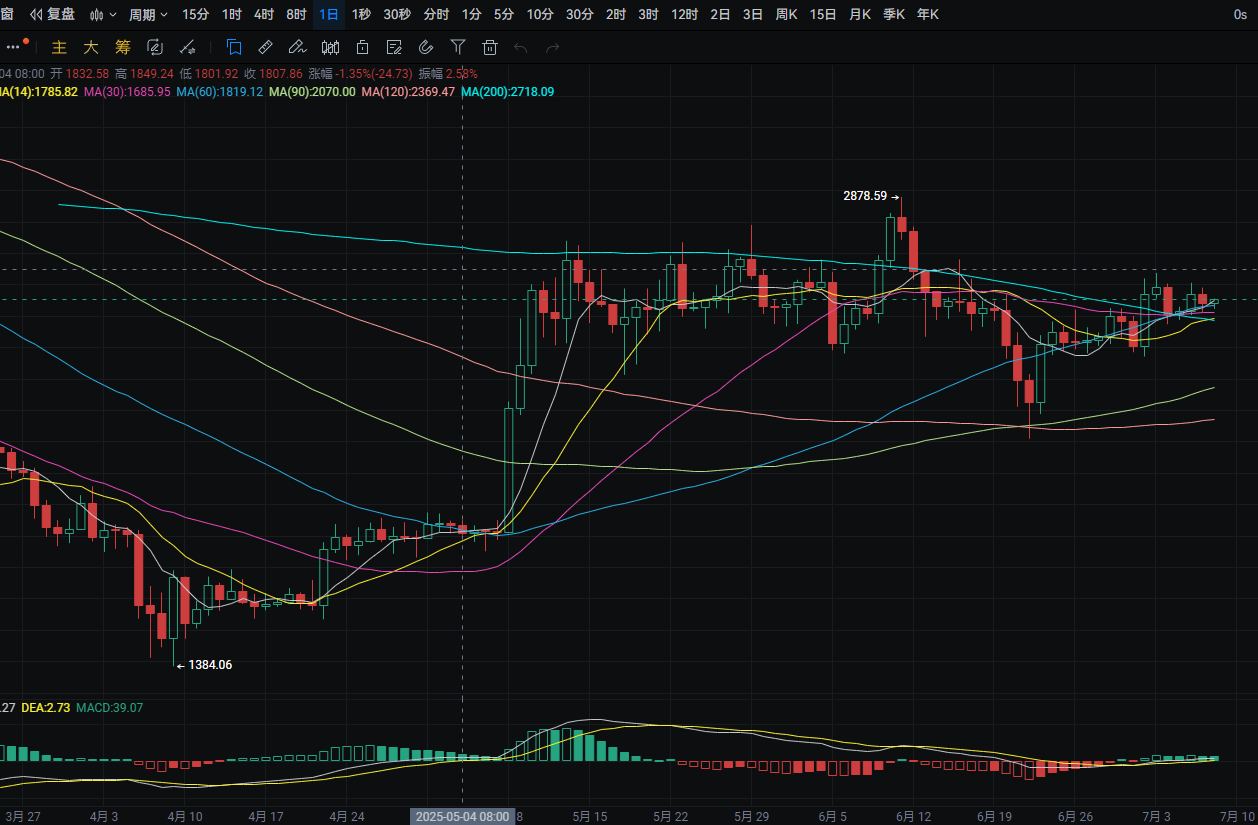Viewport: 1258px width, 825px height.
Task: Select the ruler measurement tool
Action: point(265,47)
